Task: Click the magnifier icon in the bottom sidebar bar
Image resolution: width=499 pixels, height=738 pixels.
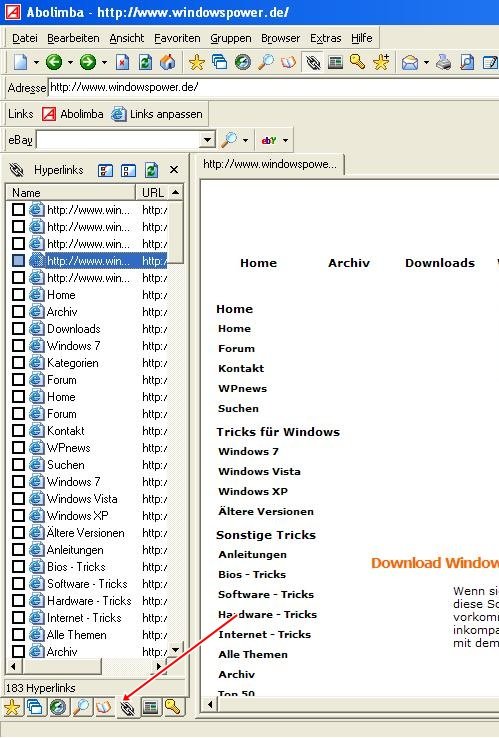Action: 81,707
